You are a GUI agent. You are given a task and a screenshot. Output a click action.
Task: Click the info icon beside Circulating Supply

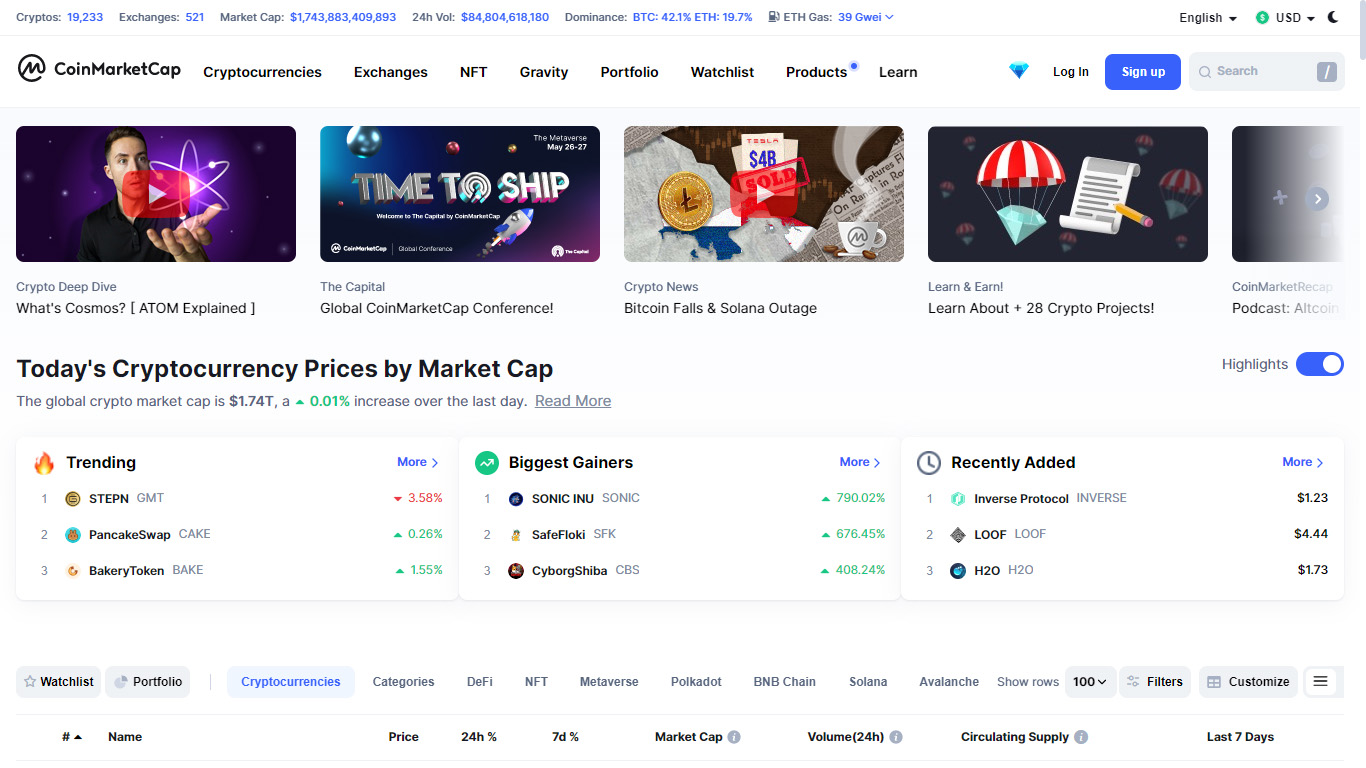pyautogui.click(x=1081, y=737)
